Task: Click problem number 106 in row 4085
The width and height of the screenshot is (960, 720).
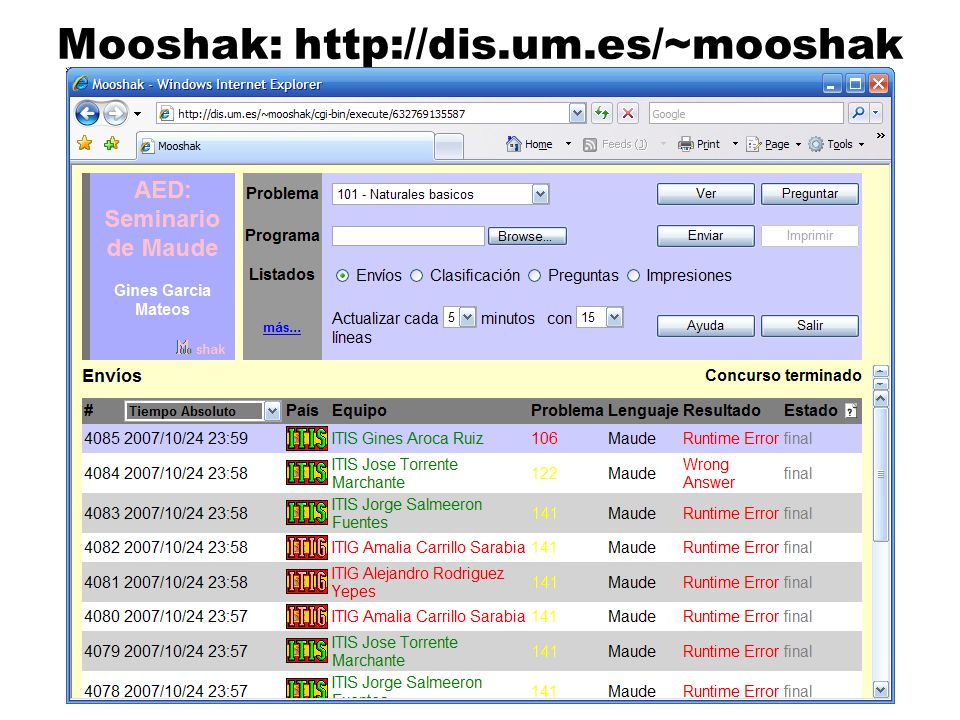Action: (544, 438)
